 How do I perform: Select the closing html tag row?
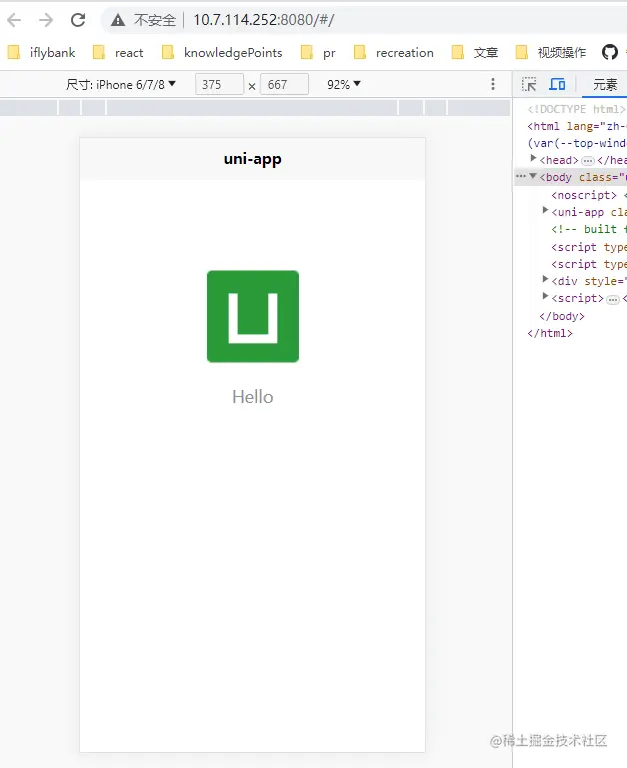[x=571, y=333]
